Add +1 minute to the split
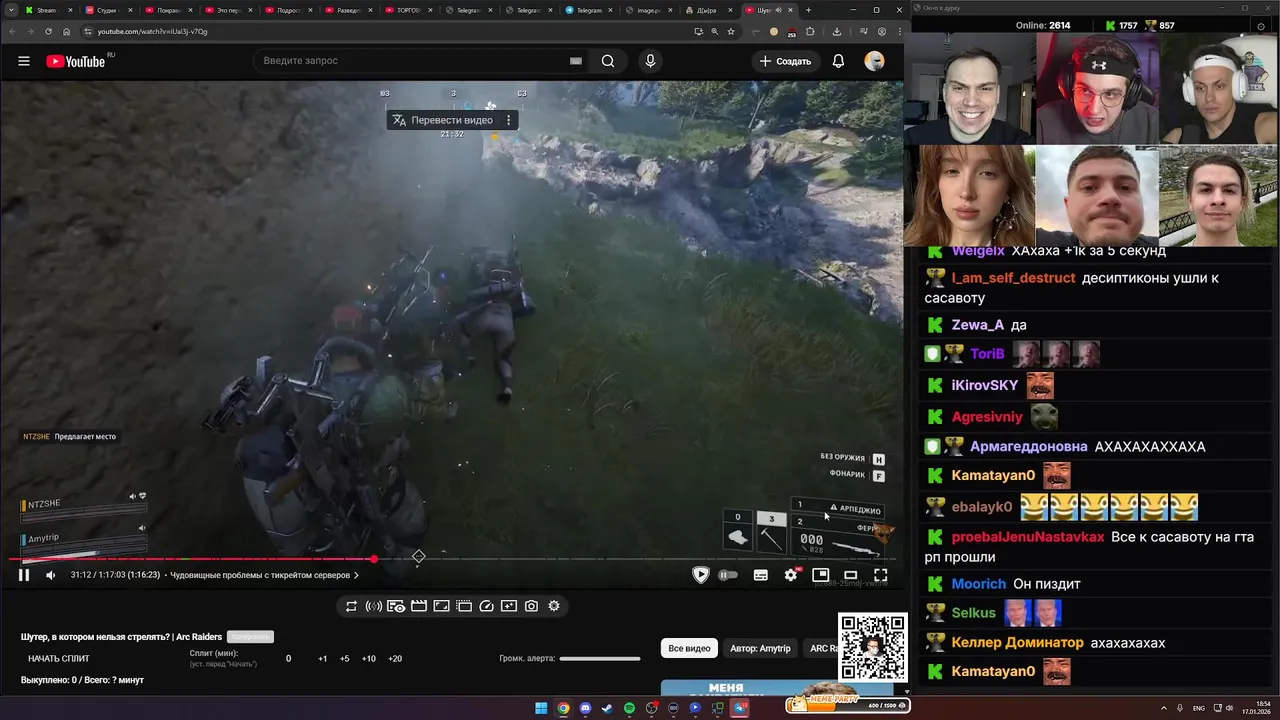This screenshot has height=720, width=1280. pos(322,659)
